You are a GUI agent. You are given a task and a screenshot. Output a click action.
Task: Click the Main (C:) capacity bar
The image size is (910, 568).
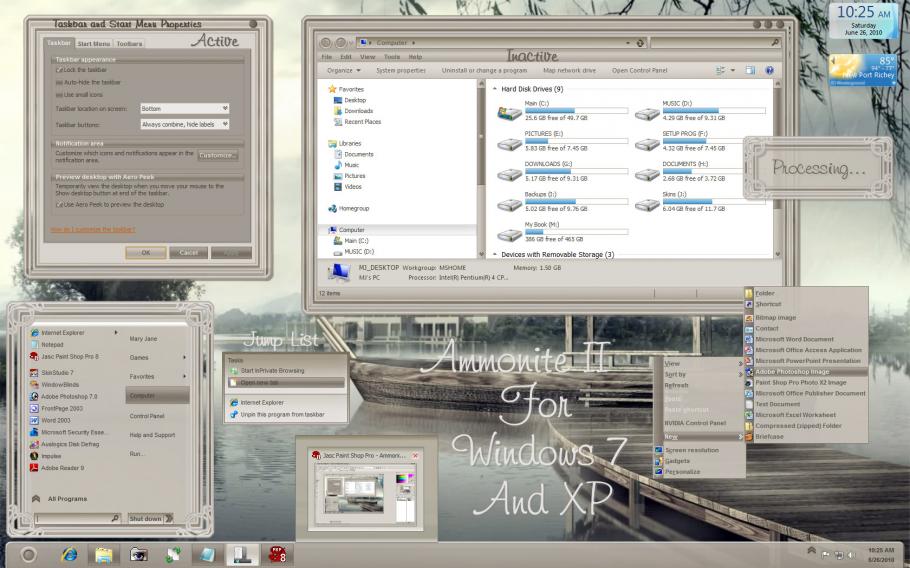coord(576,110)
